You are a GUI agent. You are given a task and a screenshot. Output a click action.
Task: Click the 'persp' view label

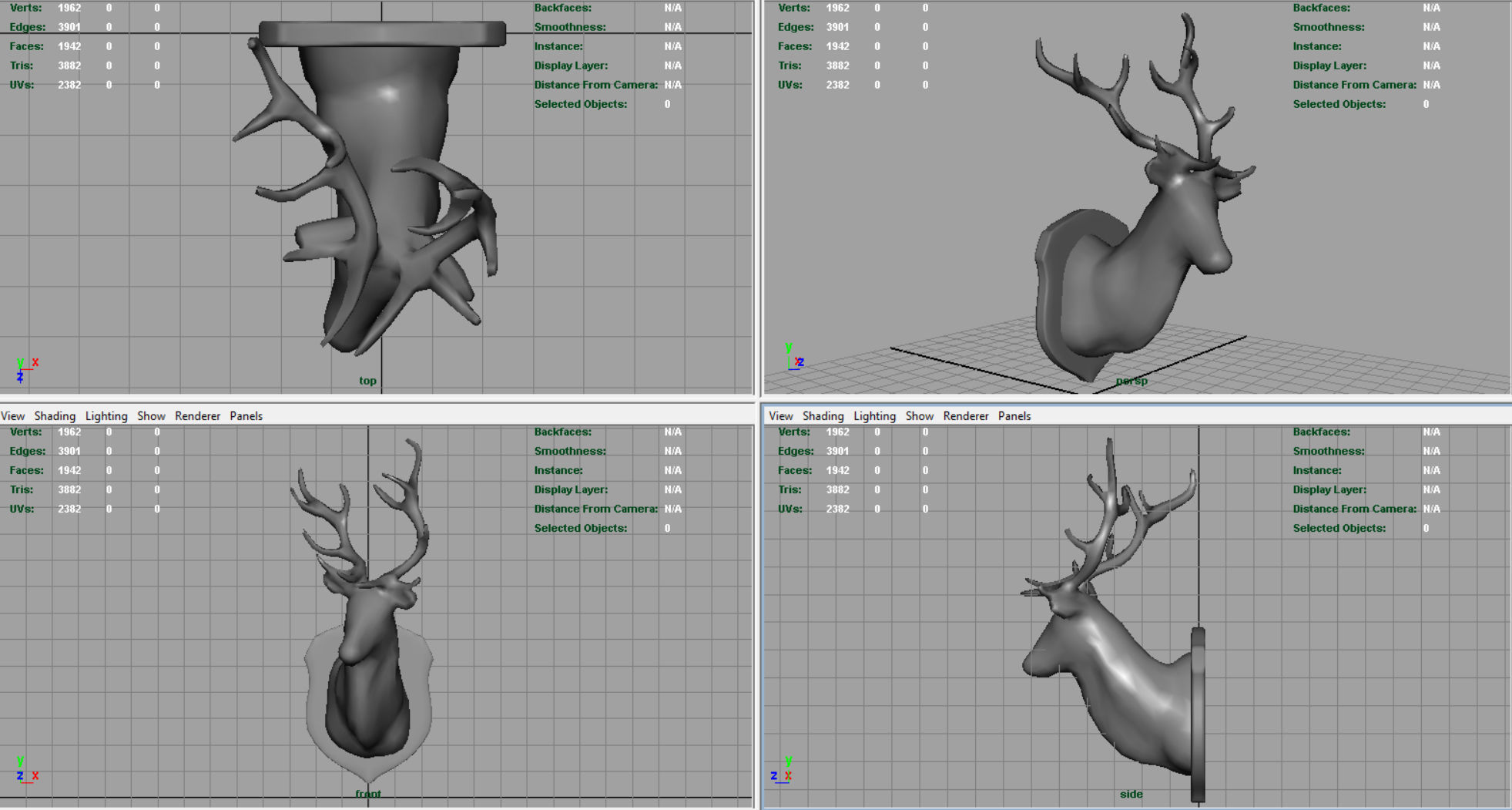(x=1131, y=381)
